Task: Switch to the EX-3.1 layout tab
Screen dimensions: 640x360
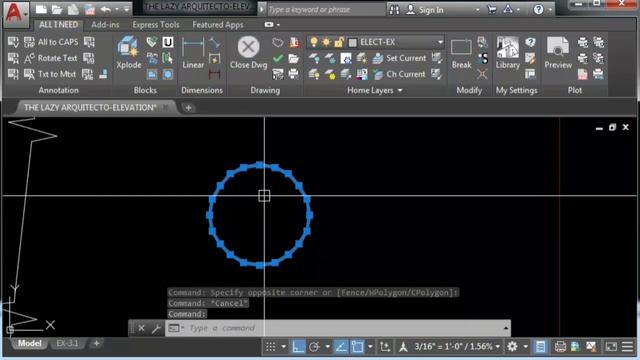Action: coord(67,343)
